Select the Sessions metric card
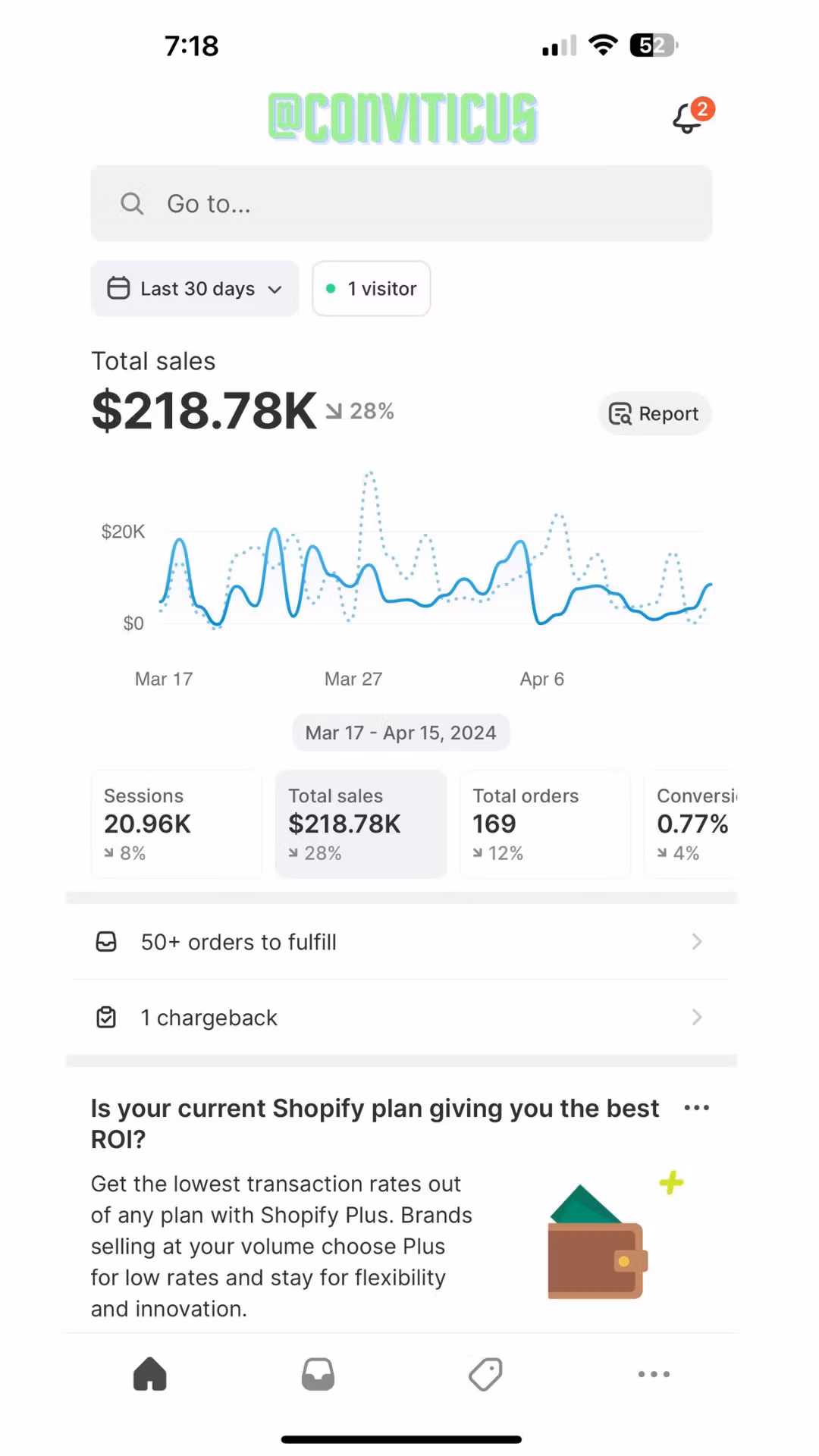Image resolution: width=819 pixels, height=1456 pixels. pyautogui.click(x=176, y=824)
